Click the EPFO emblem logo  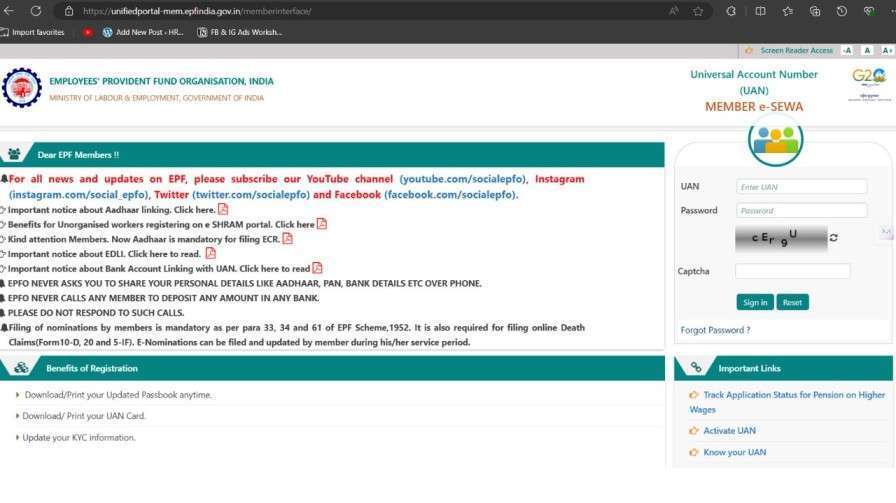[x=22, y=87]
